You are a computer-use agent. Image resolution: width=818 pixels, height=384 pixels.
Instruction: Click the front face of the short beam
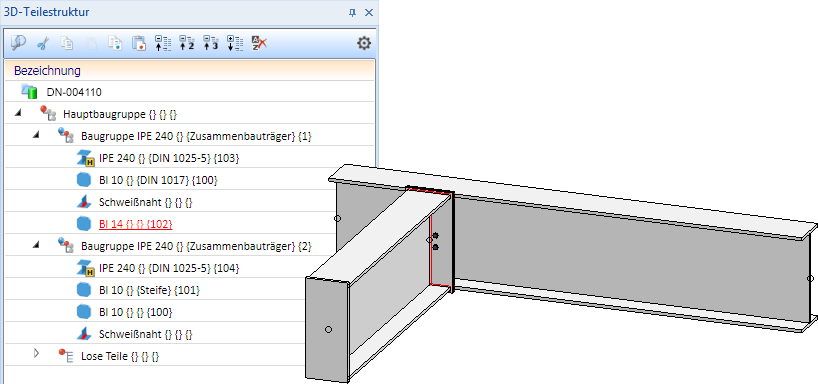pos(327,330)
